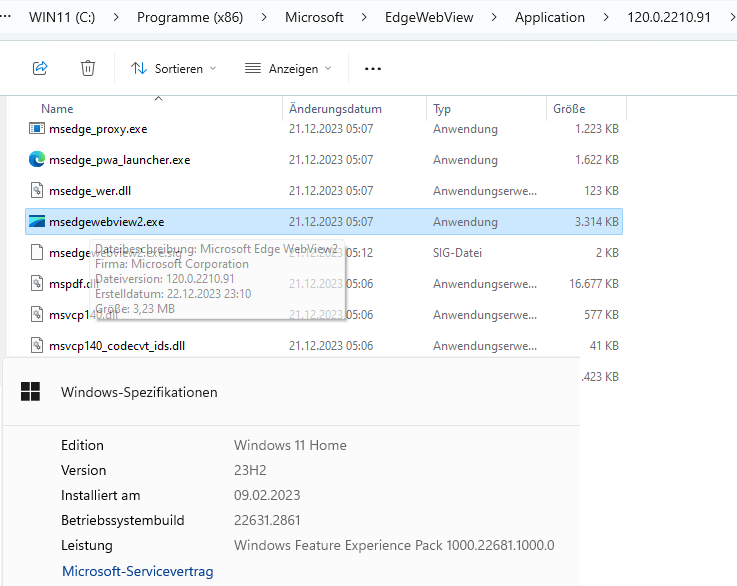Expand the chevron after EdgeWebView breadcrumb
The width and height of the screenshot is (737, 586).
coord(494,17)
